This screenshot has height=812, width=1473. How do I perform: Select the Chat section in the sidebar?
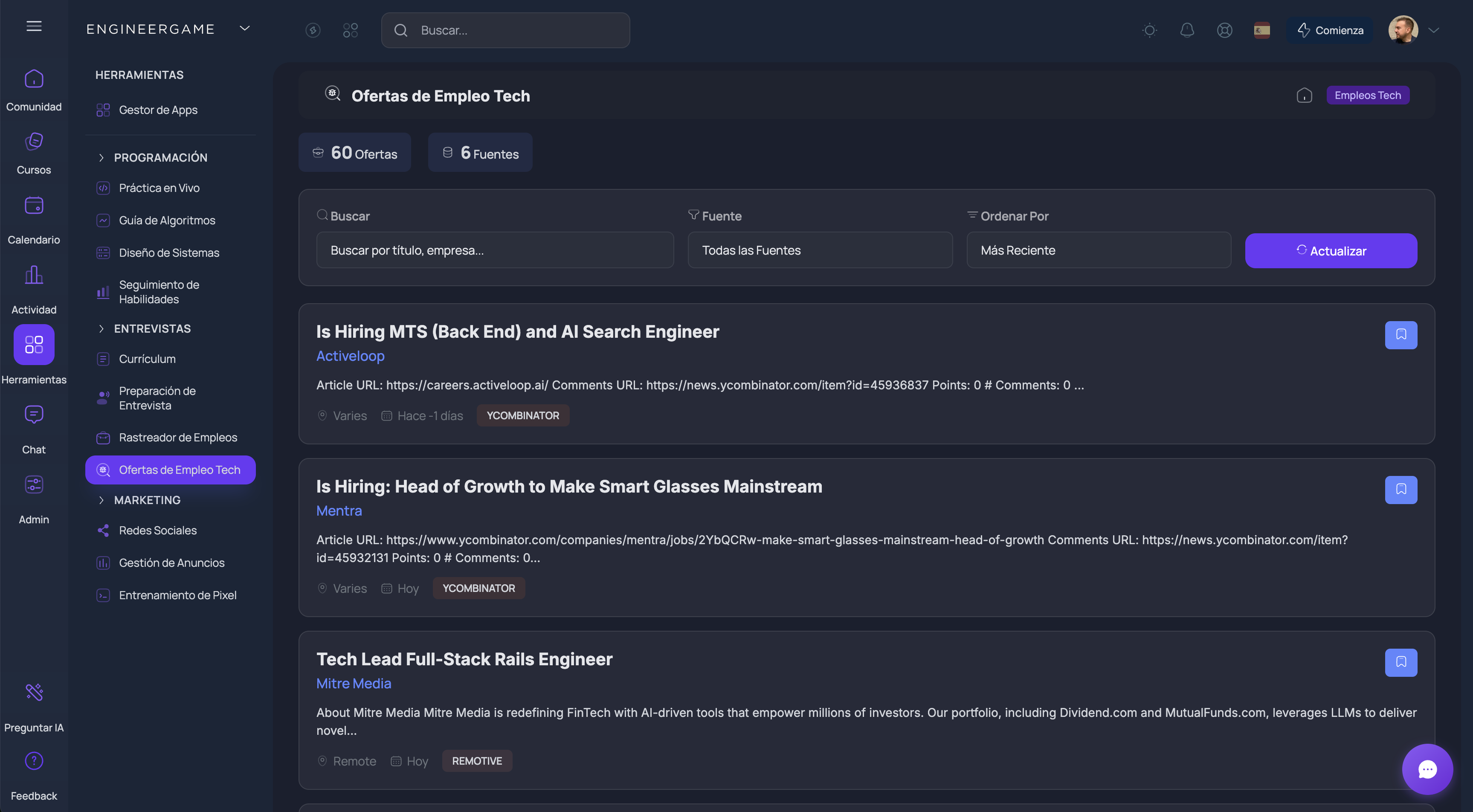(x=33, y=426)
